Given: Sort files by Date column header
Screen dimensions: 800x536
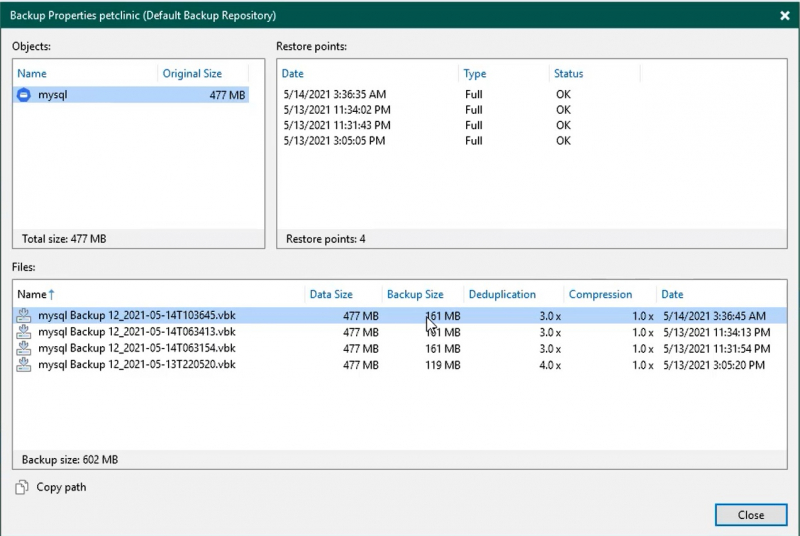Looking at the screenshot, I should tap(672, 294).
